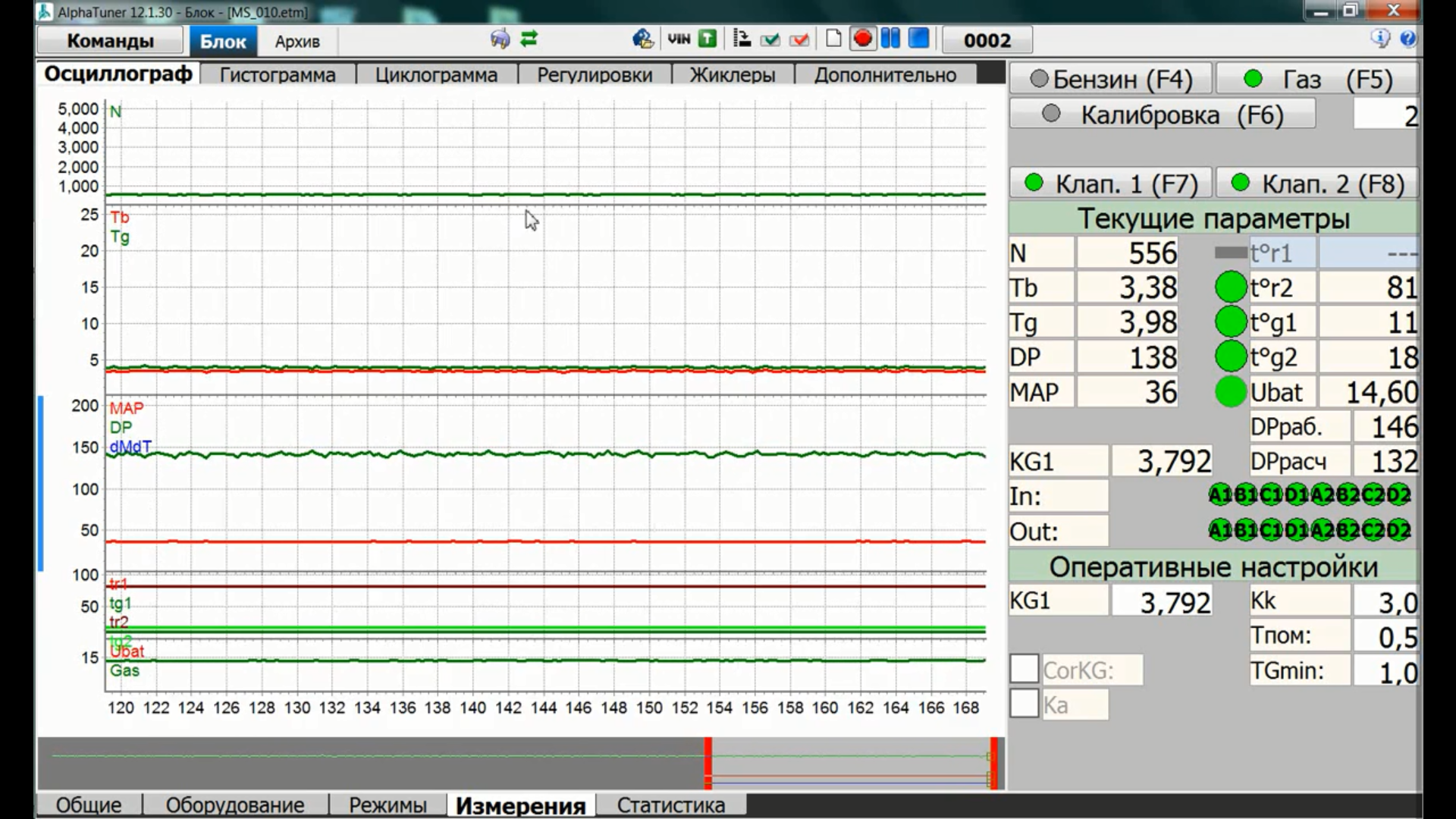The height and width of the screenshot is (819, 1456).
Task: Click the green swap arrows icon
Action: point(529,39)
